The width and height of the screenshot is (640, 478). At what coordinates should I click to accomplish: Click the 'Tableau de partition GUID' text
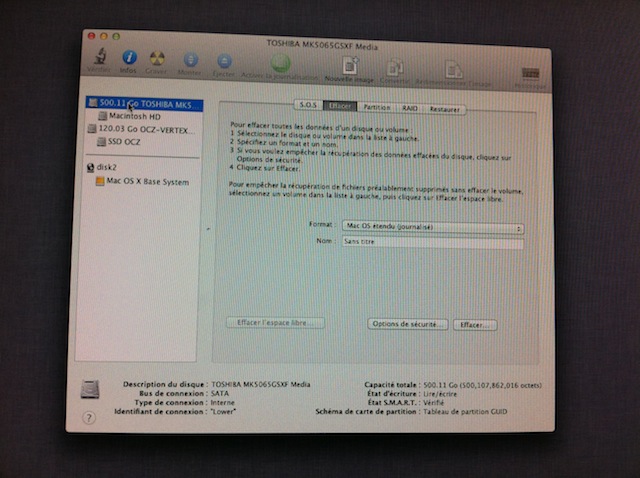tap(465, 412)
